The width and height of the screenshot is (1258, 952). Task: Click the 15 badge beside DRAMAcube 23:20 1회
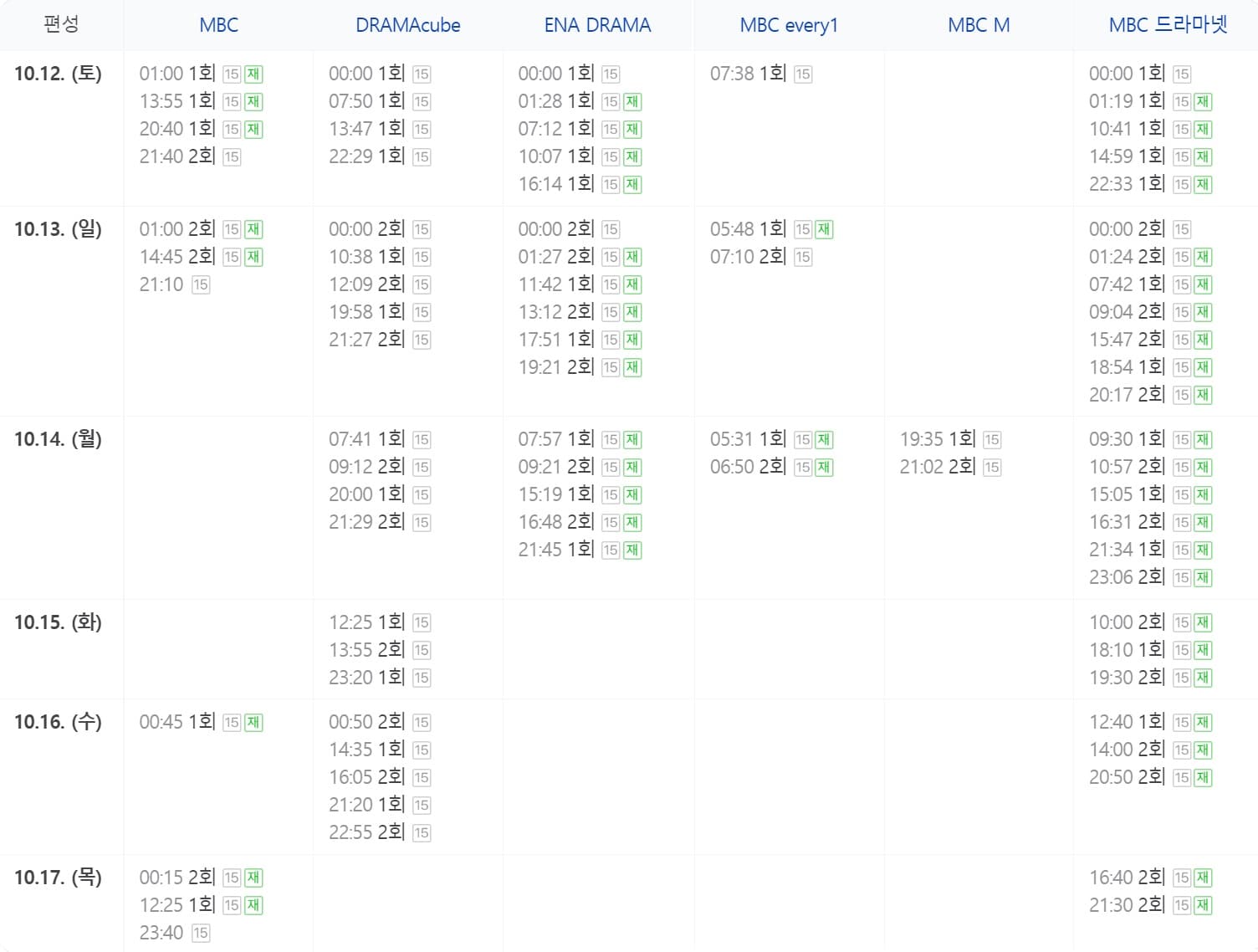(422, 678)
